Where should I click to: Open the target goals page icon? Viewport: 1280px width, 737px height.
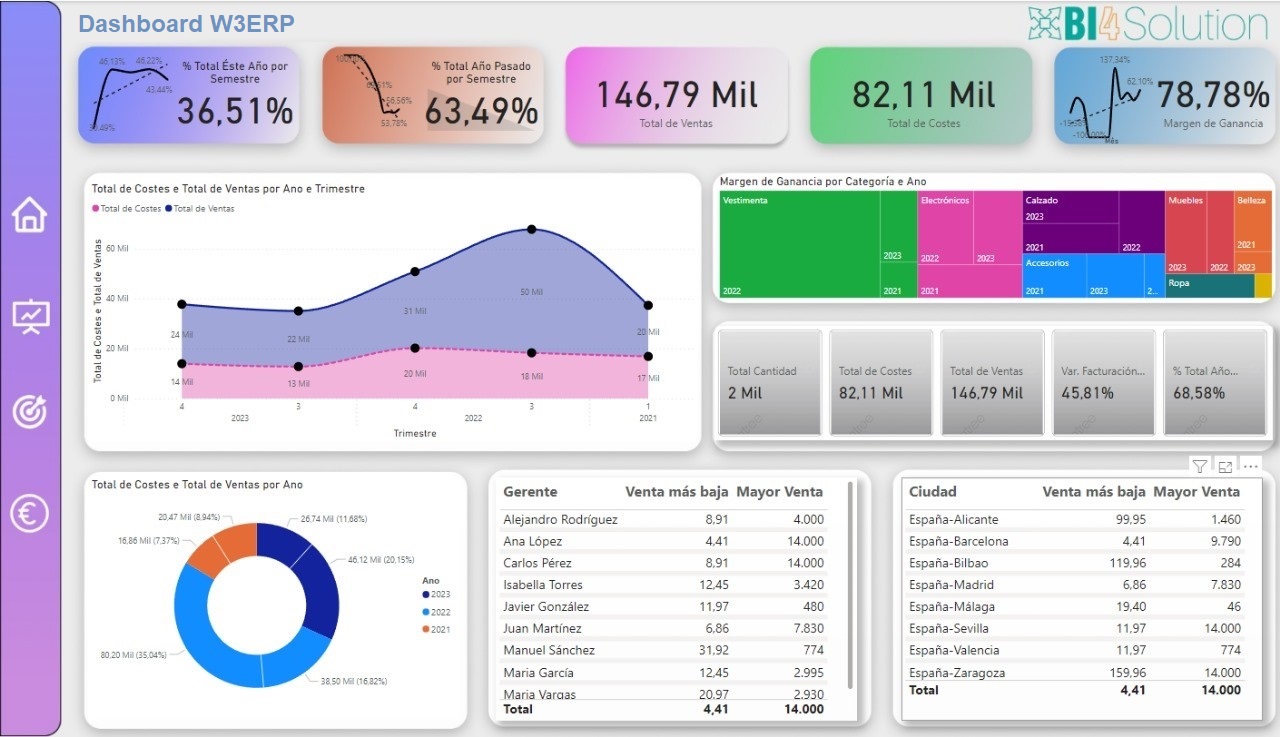(x=30, y=412)
